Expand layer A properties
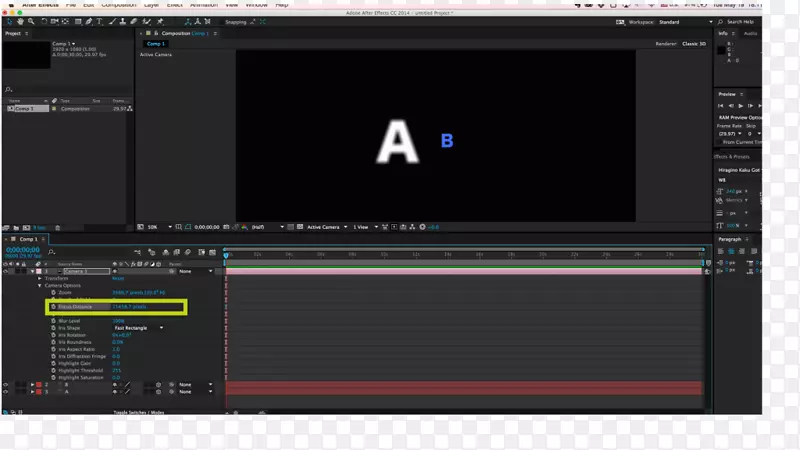 [33, 392]
